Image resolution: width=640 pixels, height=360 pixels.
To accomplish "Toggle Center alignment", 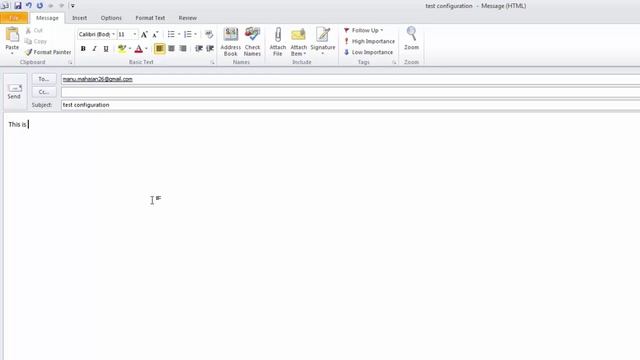I will coord(171,49).
